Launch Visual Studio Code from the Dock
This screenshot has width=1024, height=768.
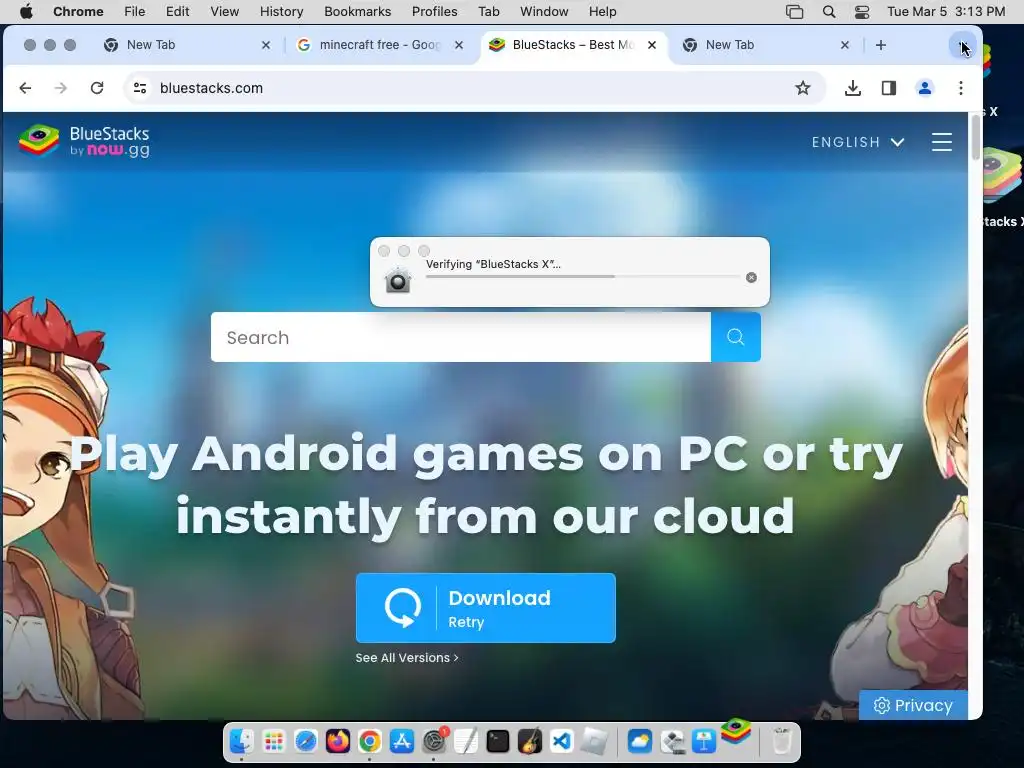pos(562,741)
